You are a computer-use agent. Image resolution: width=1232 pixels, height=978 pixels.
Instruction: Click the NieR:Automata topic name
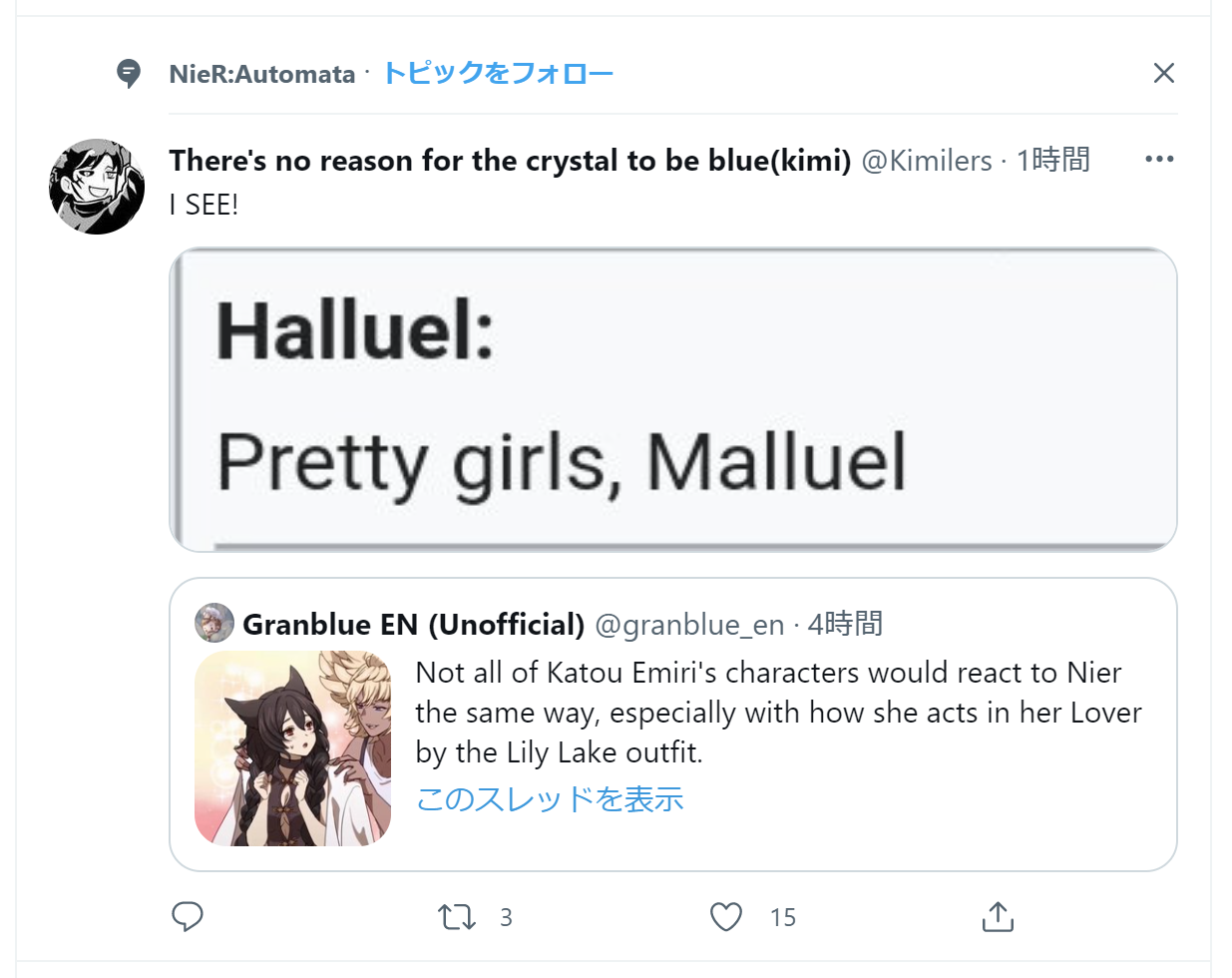[x=262, y=74]
